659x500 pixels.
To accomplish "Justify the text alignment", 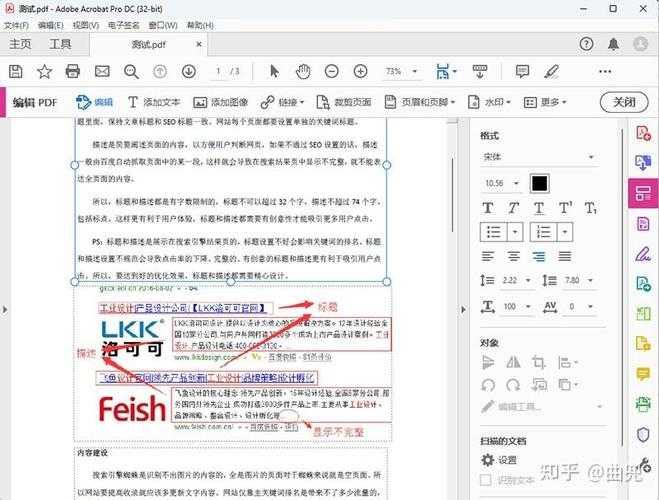I will 565,256.
